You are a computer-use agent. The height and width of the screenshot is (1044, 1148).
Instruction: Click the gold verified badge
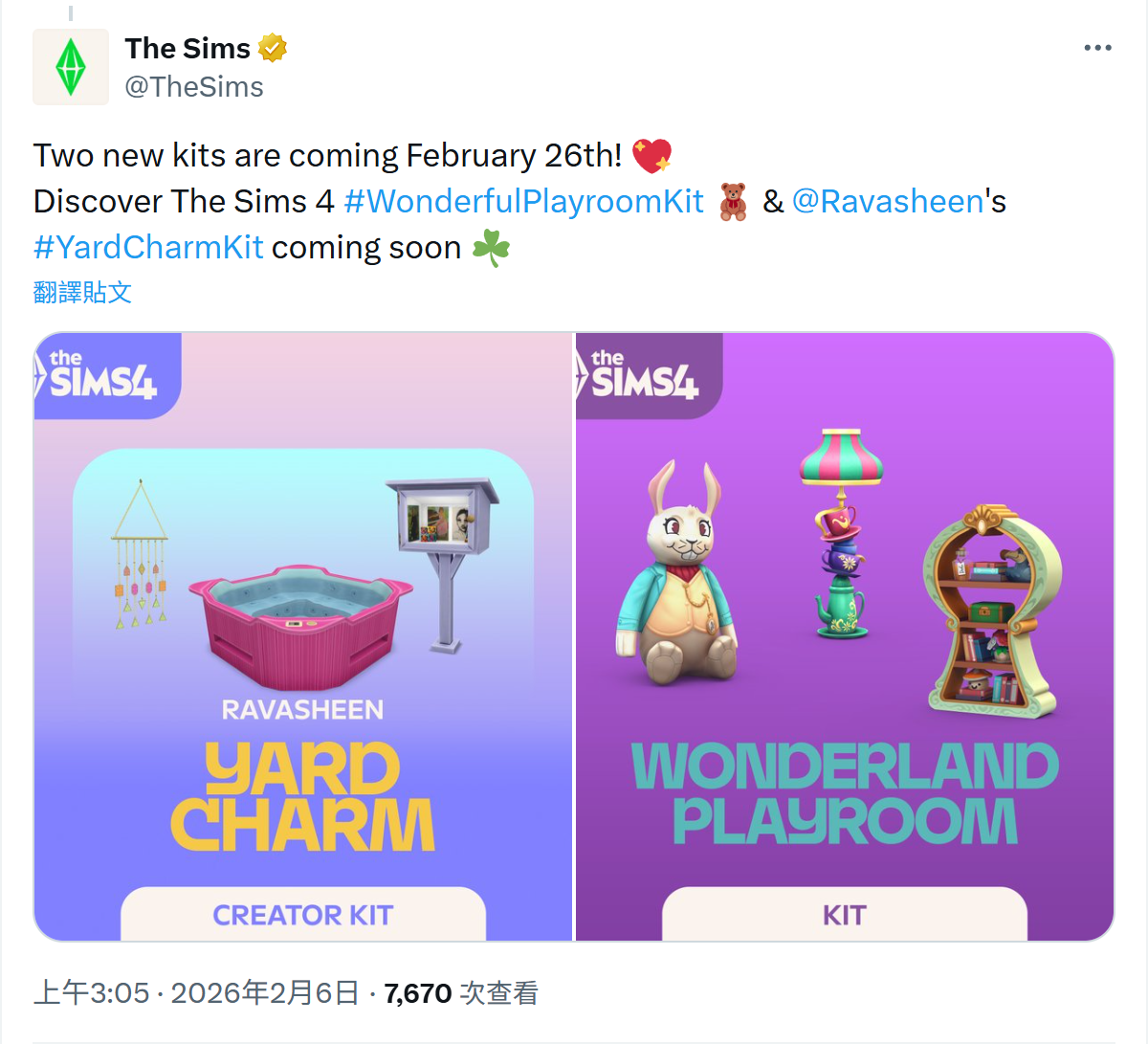[x=273, y=48]
